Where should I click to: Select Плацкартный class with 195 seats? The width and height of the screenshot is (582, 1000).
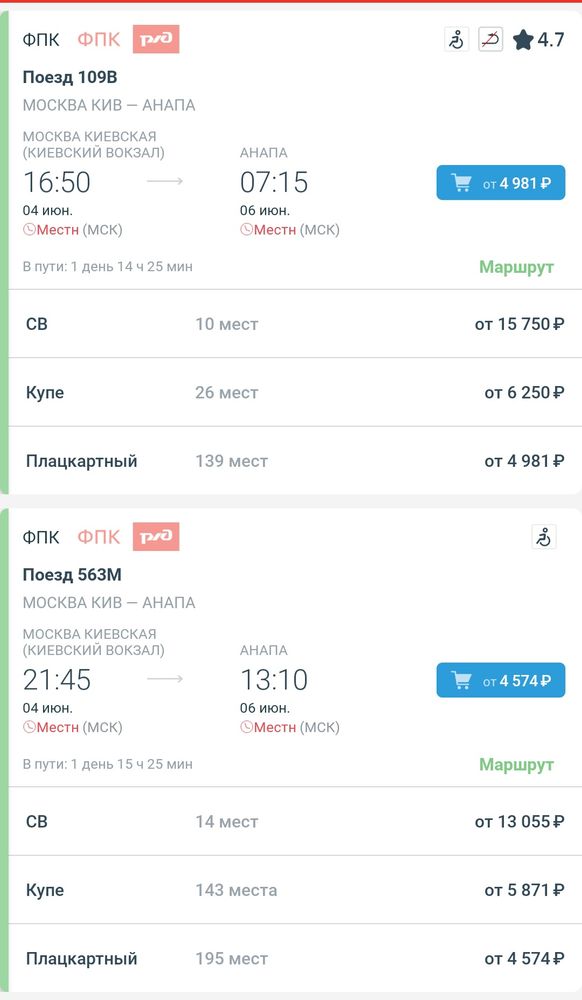tap(295, 958)
